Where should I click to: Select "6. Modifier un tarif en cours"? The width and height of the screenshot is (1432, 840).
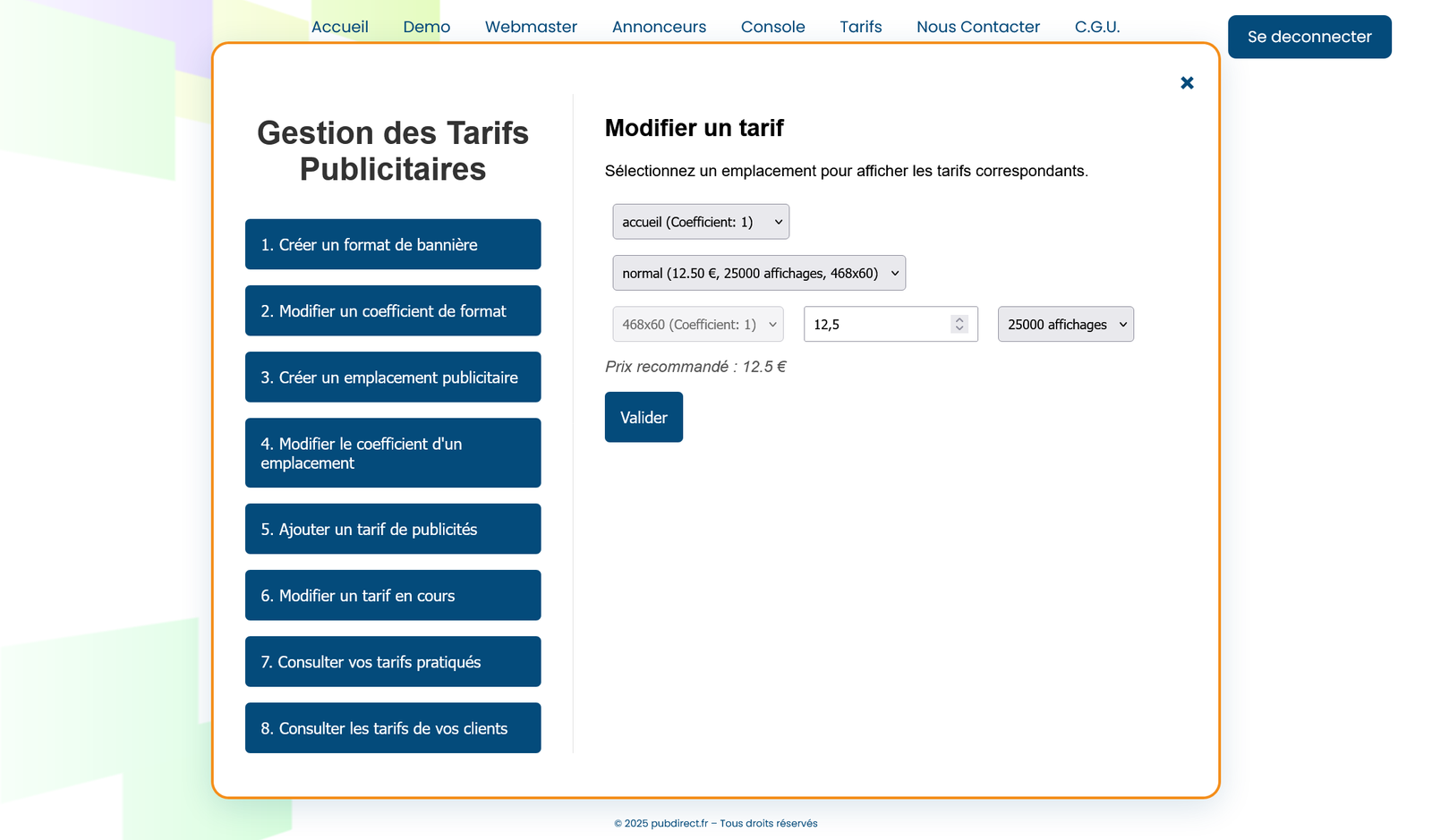pos(393,595)
